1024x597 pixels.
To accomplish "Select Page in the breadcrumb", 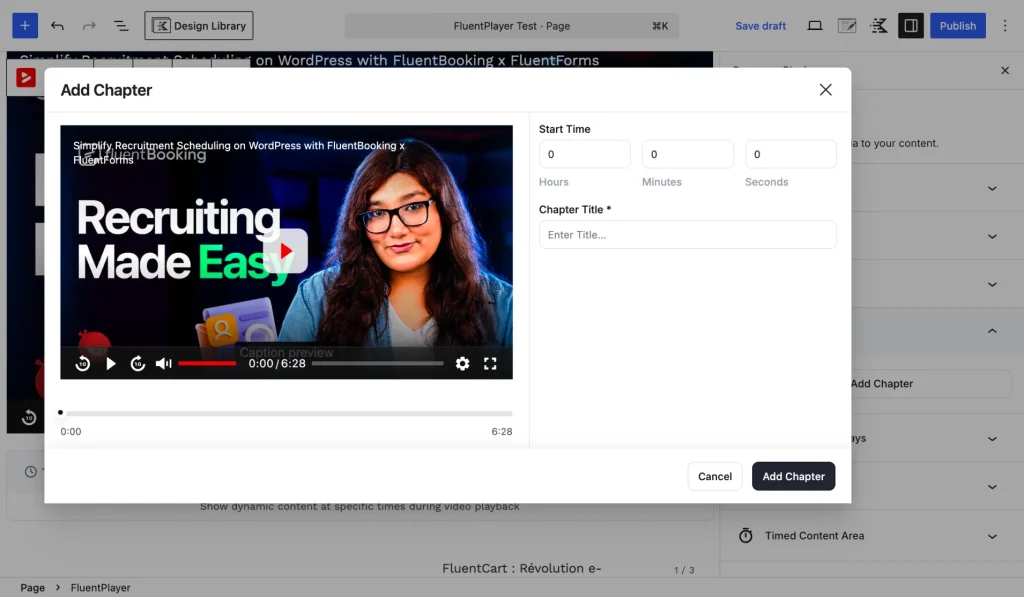I will 33,587.
